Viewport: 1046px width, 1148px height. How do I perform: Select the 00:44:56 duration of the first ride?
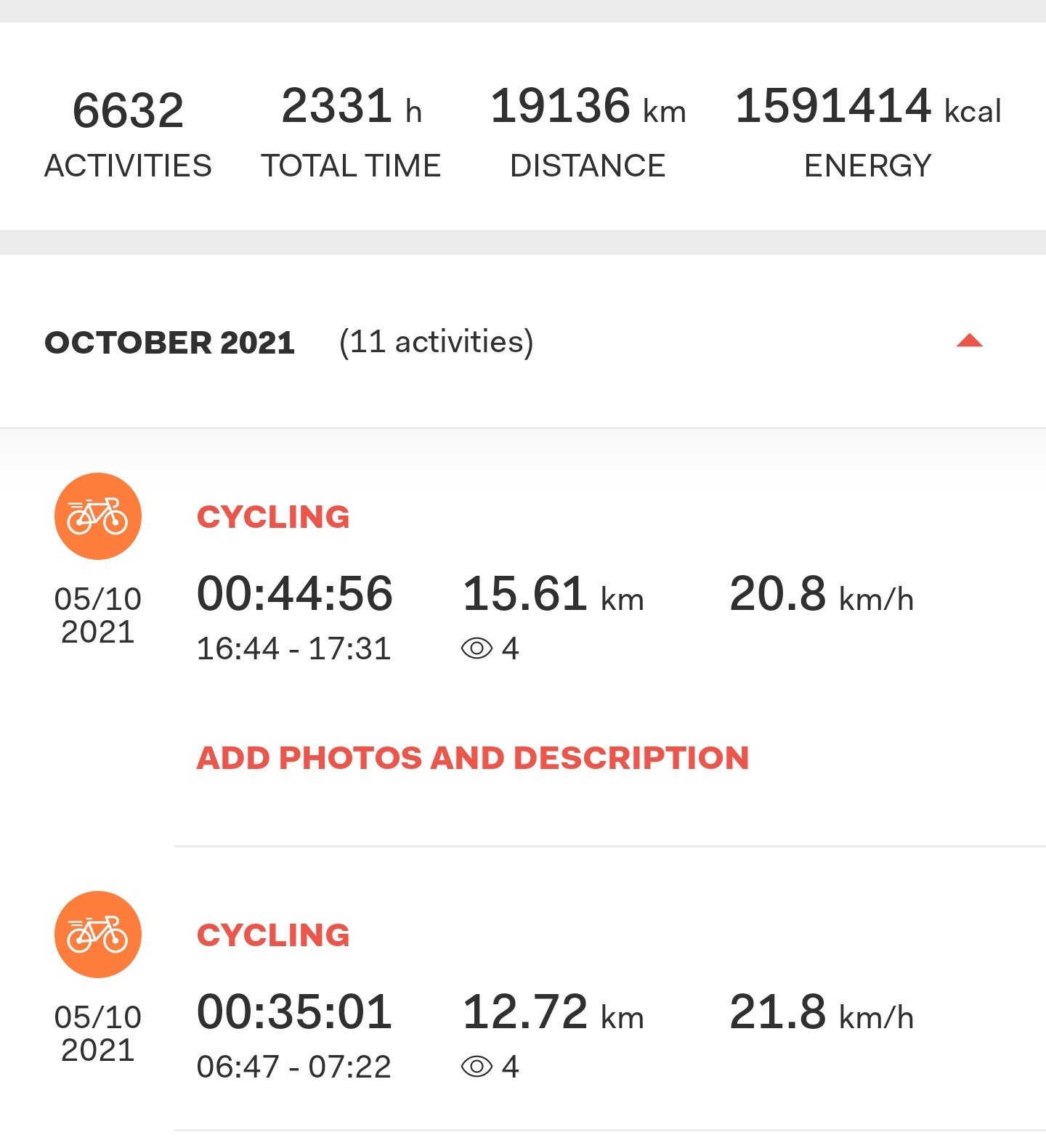(x=295, y=593)
